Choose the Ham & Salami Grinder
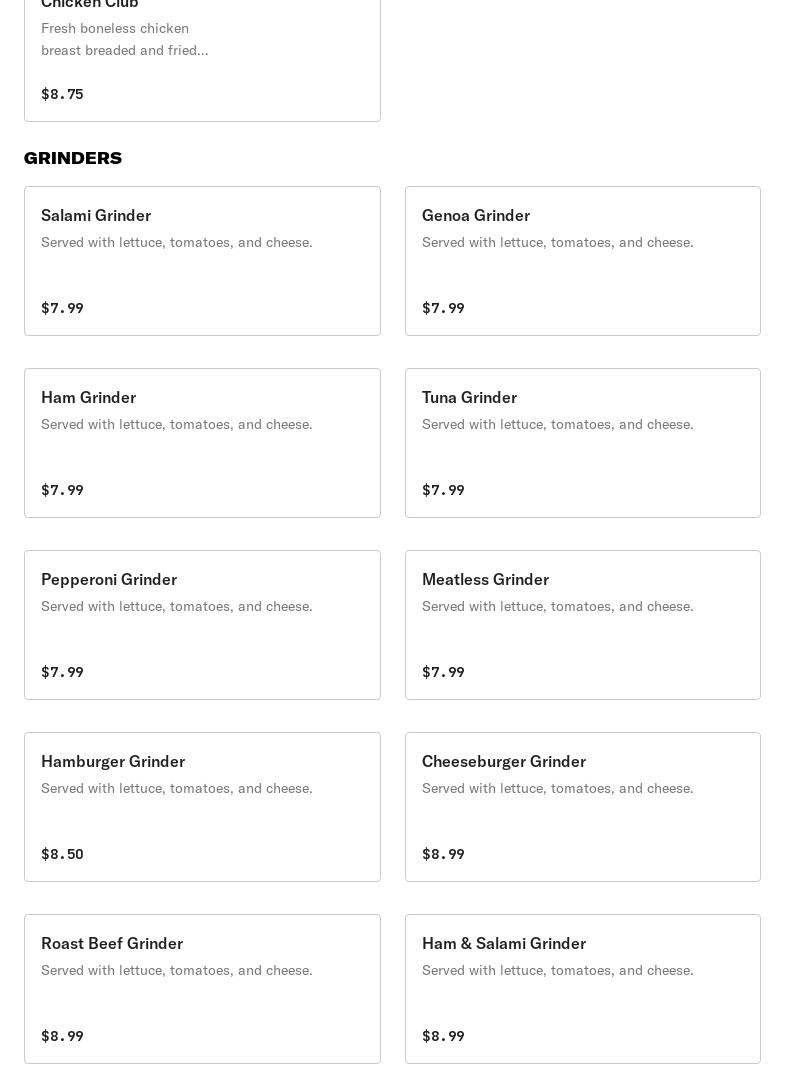The image size is (785, 1090). [582, 989]
